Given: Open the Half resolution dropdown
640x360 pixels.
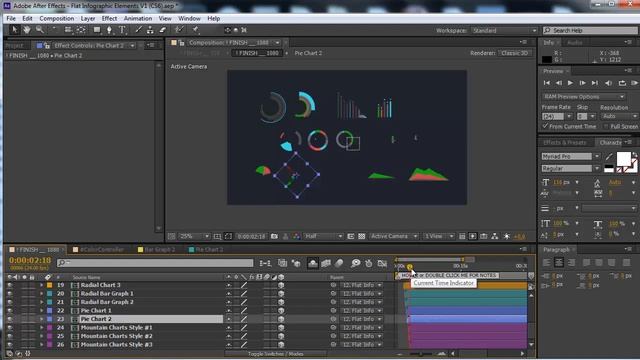Looking at the screenshot, I should coord(323,236).
